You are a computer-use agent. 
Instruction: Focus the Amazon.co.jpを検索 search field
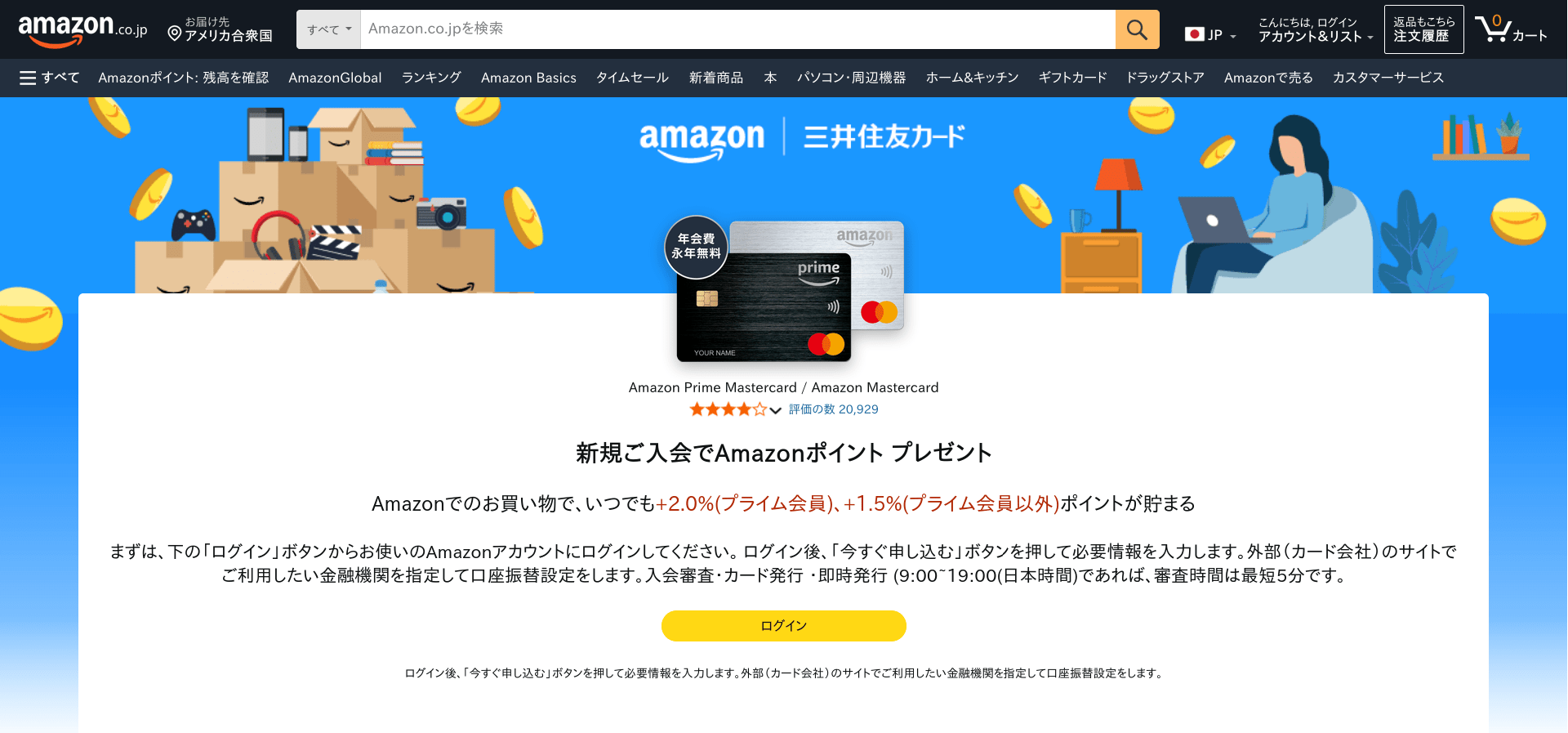point(737,29)
